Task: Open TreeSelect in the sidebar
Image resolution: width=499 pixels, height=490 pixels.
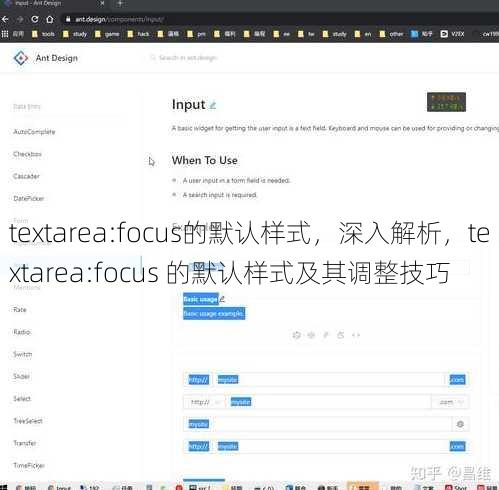Action: [x=28, y=421]
